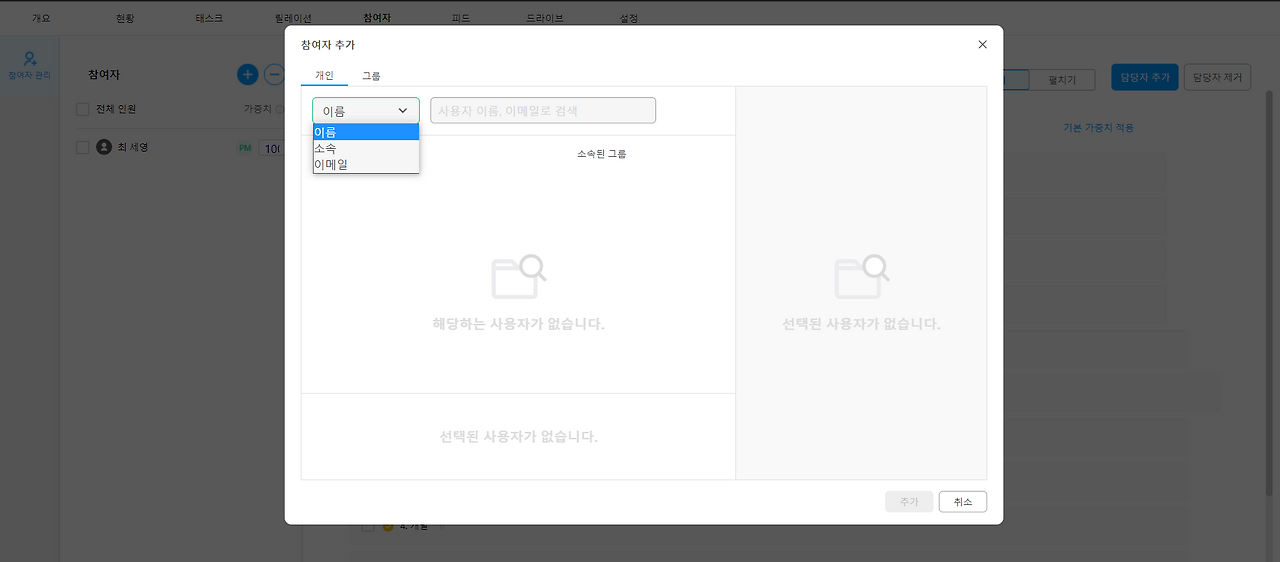Viewport: 1280px width, 562px height.
Task: Switch to the 그룹 tab
Action: pyautogui.click(x=371, y=76)
